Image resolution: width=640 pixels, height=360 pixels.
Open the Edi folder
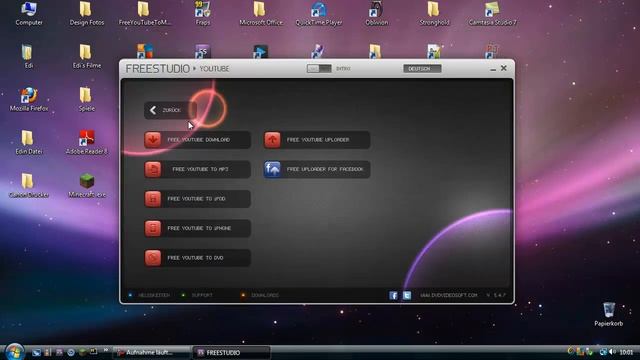pos(28,56)
